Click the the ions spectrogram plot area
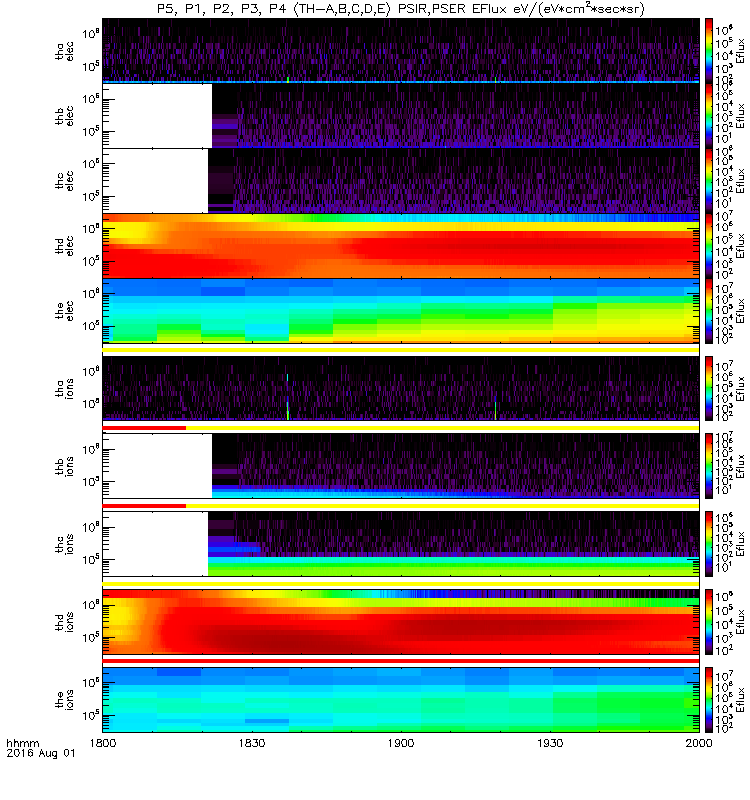 (401, 699)
